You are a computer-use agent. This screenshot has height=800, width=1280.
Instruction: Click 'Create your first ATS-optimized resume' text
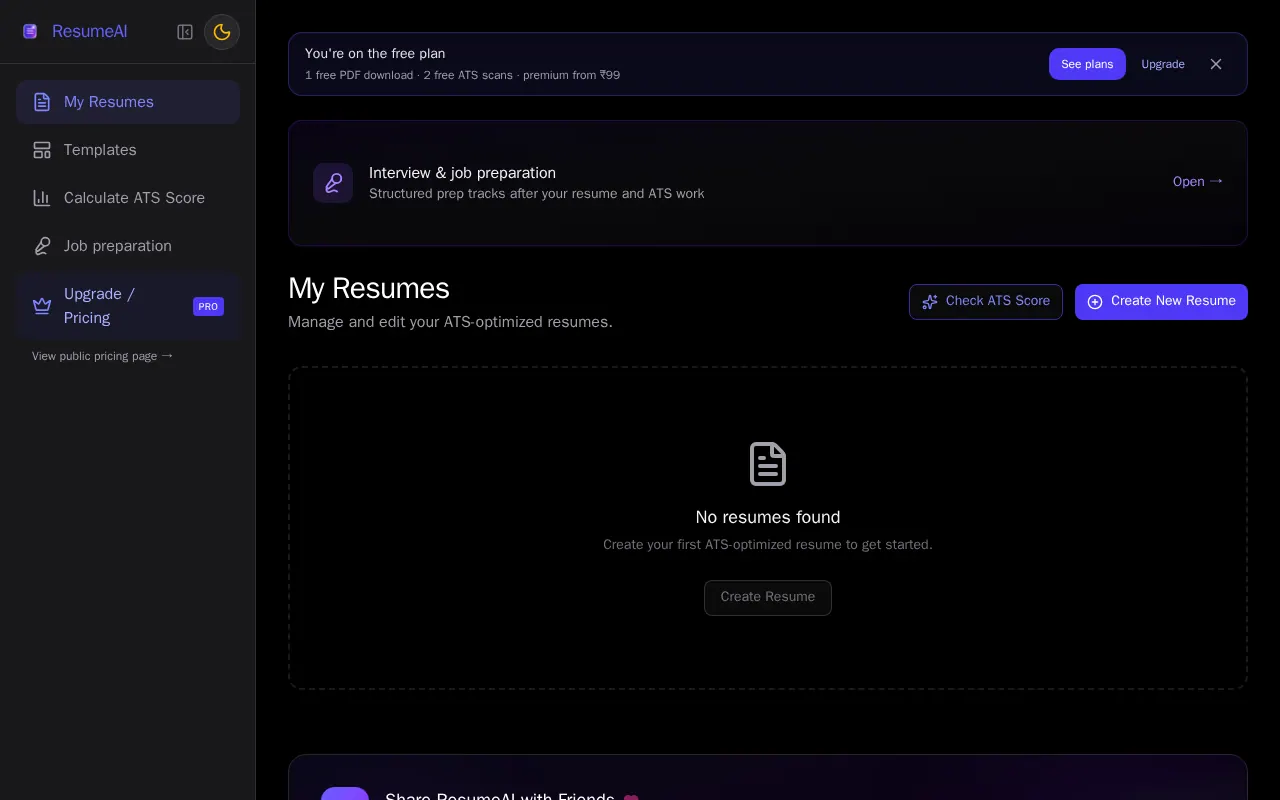(768, 545)
